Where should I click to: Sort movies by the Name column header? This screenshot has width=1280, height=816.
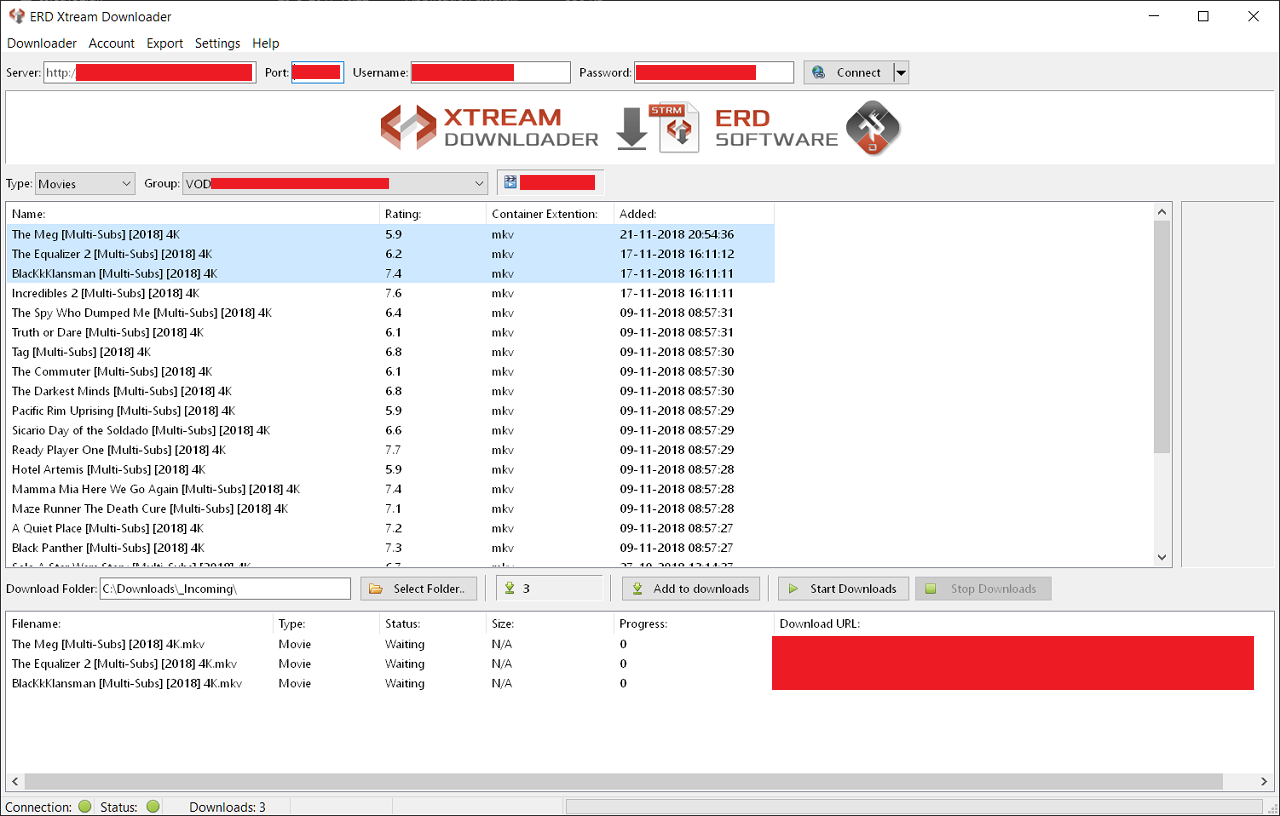193,214
